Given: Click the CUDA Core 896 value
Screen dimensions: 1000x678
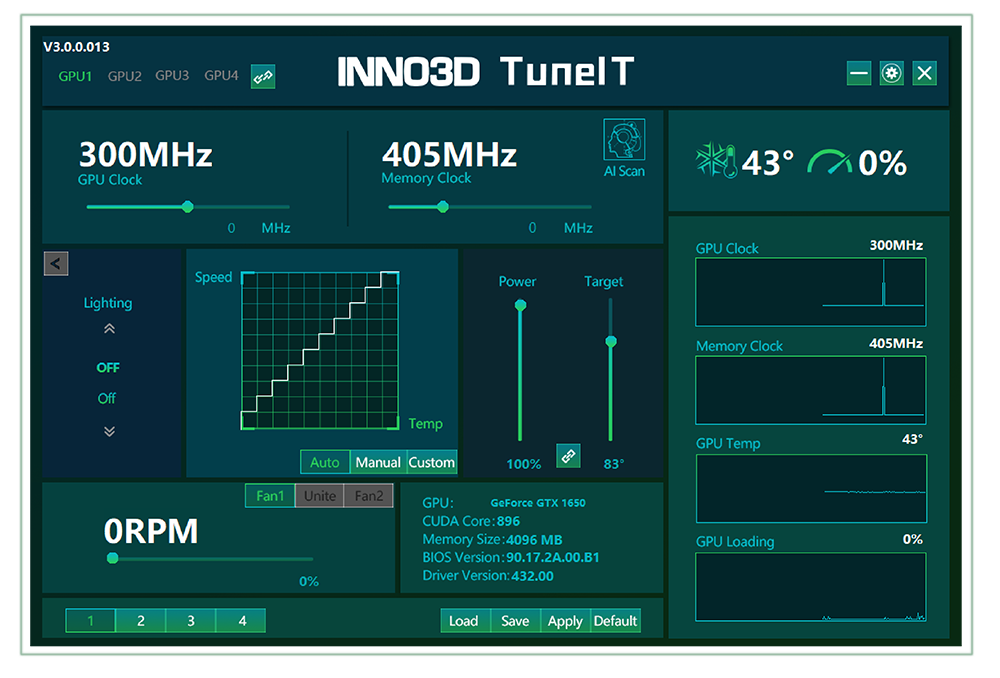Looking at the screenshot, I should [508, 521].
